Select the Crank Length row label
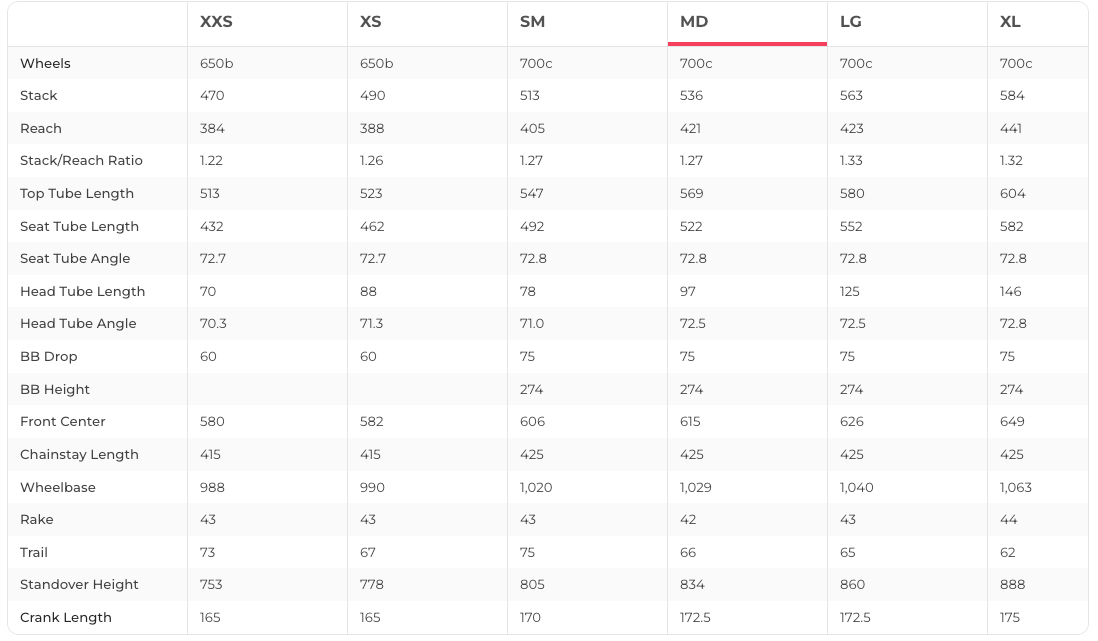The width and height of the screenshot is (1098, 641). click(66, 617)
